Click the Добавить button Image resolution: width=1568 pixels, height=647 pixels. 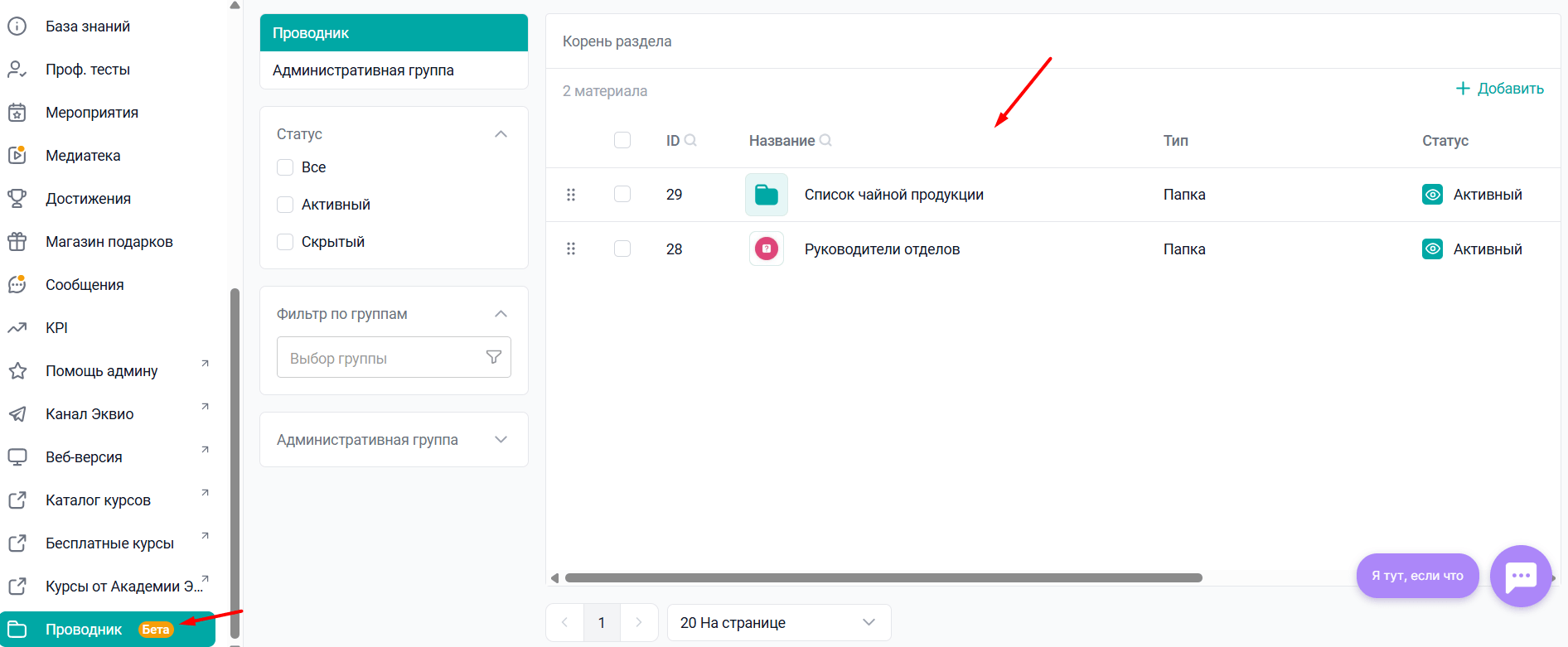click(1500, 89)
